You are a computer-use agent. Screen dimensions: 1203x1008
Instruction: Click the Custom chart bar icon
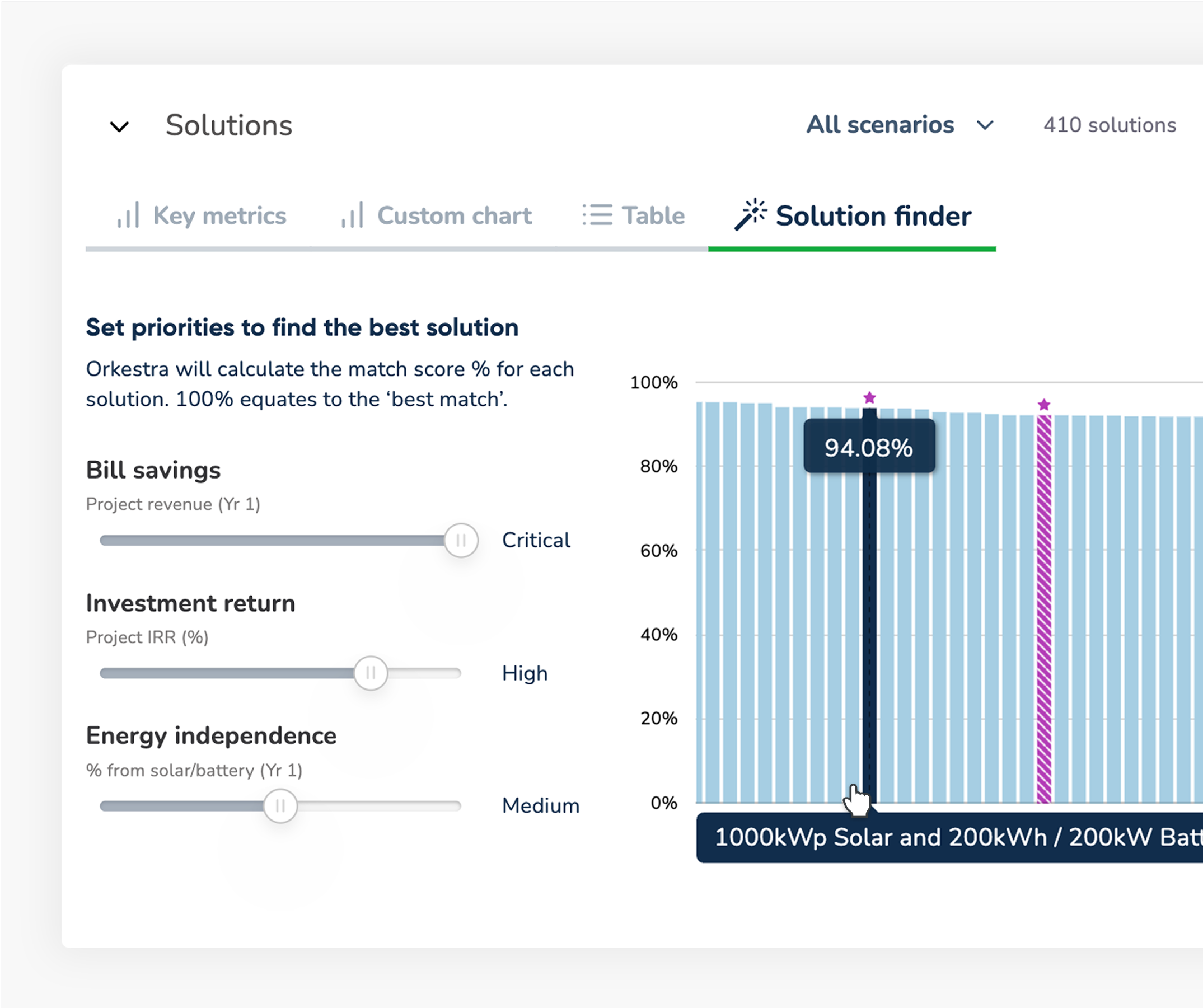click(352, 215)
